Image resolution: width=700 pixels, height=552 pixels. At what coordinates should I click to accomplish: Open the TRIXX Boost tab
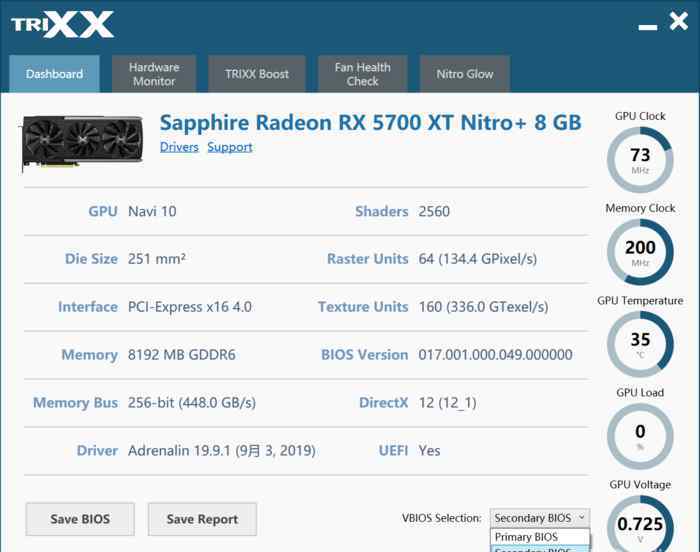(257, 74)
